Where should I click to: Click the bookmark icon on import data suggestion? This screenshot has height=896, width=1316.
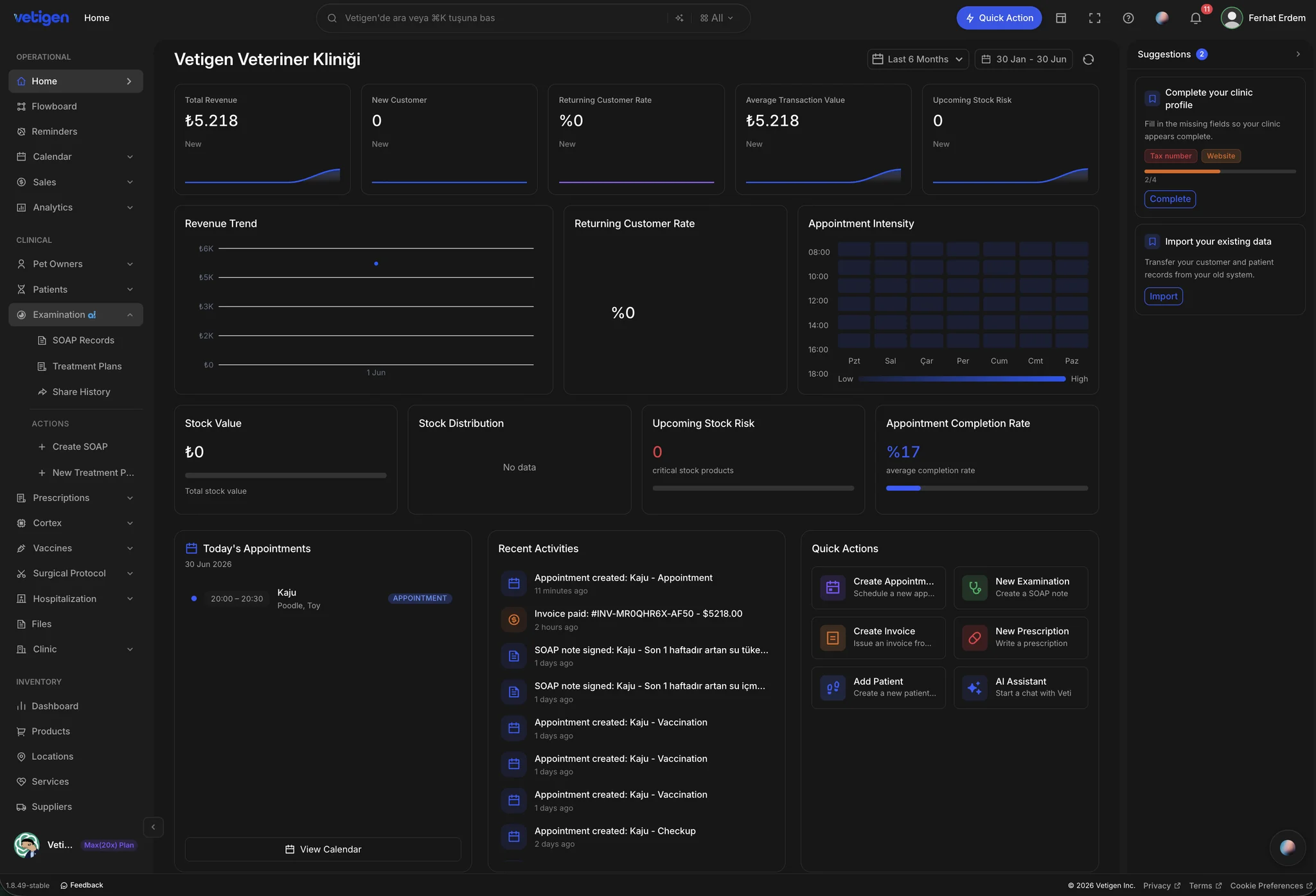point(1152,242)
